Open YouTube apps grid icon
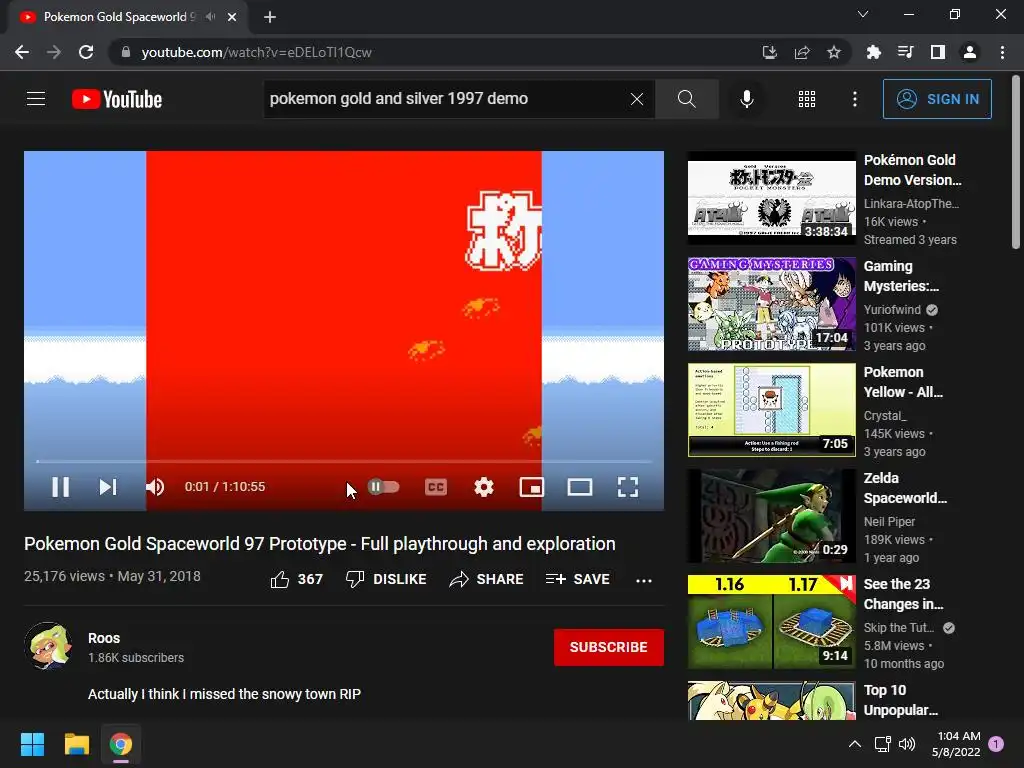Image resolution: width=1024 pixels, height=768 pixels. [807, 99]
